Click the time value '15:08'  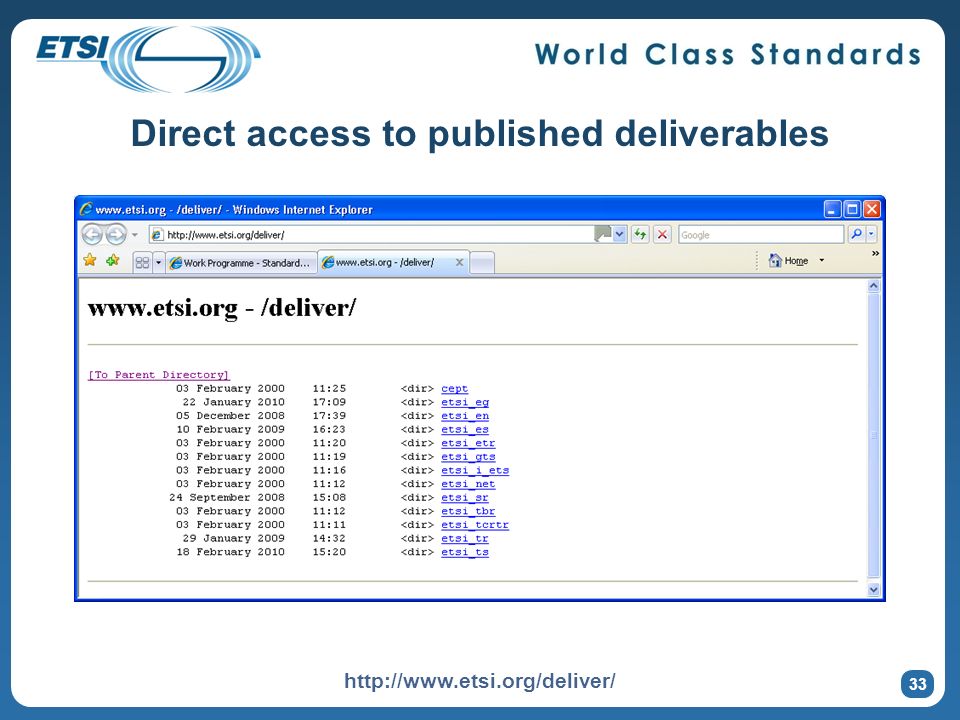[329, 498]
